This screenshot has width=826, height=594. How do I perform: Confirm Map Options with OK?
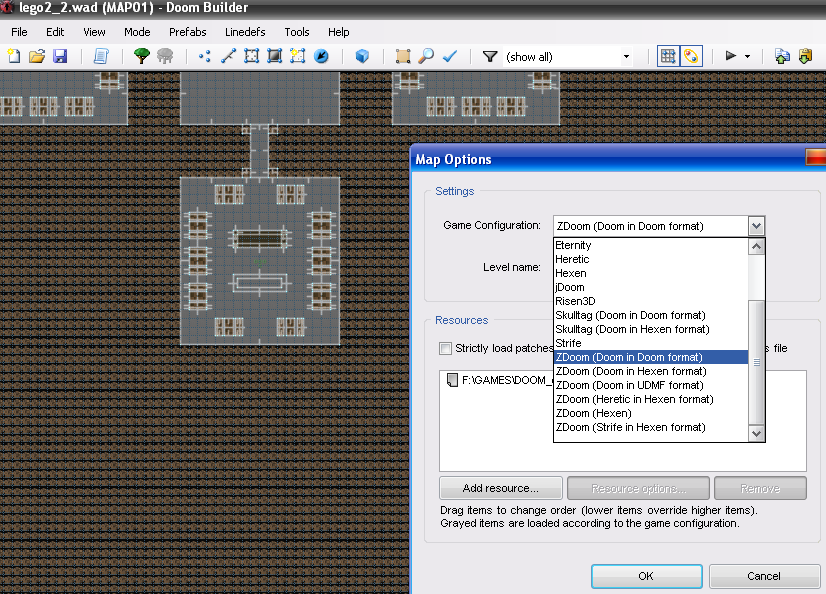(x=646, y=576)
